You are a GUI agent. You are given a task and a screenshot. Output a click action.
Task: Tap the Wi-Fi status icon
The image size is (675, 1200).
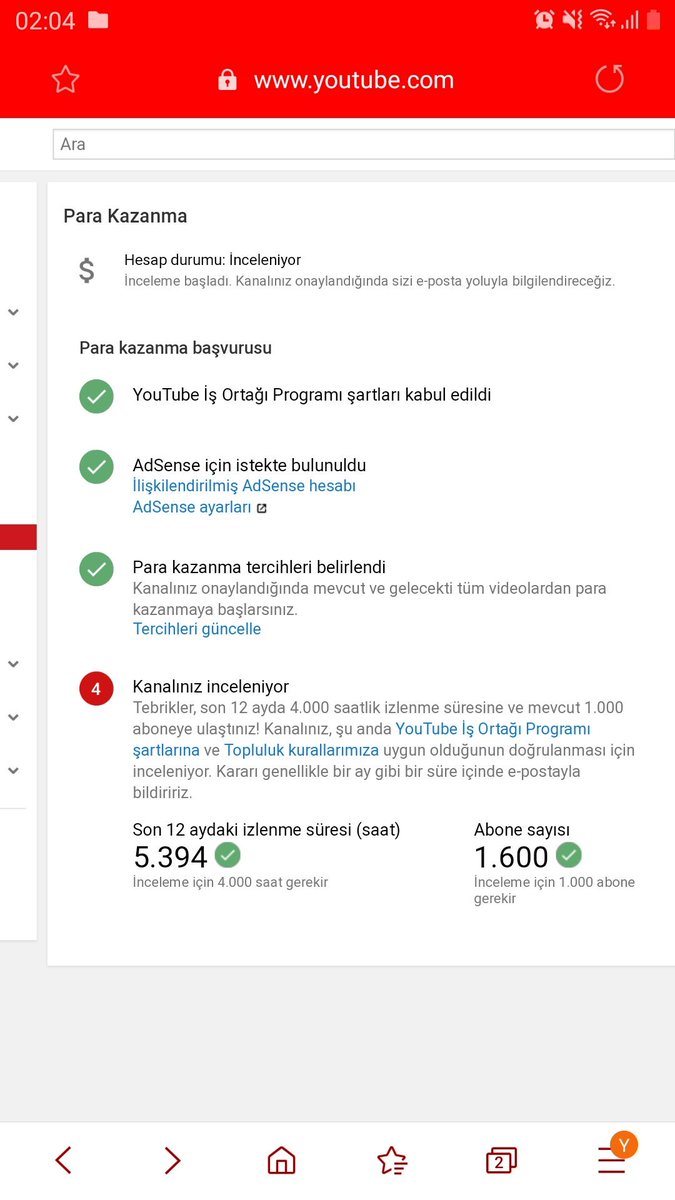coord(601,19)
